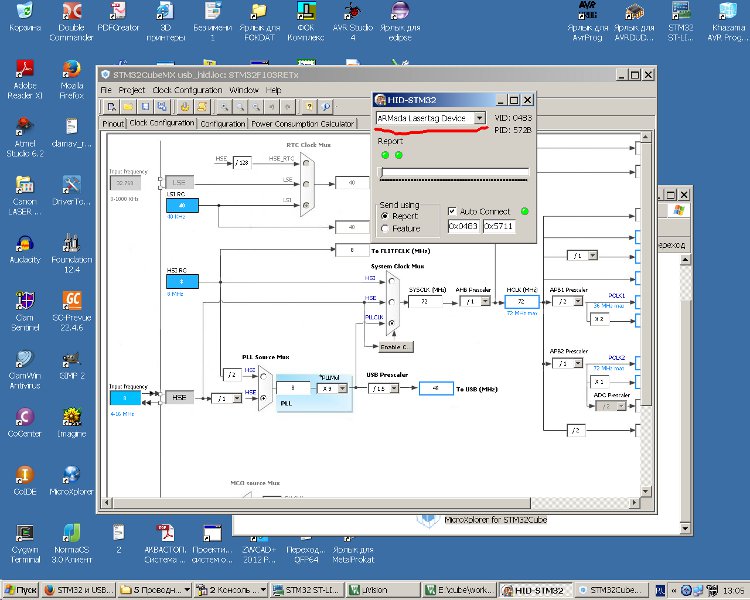Click the first zoom magnifier toolbar icon
This screenshot has height=600, width=750.
pyautogui.click(x=224, y=106)
